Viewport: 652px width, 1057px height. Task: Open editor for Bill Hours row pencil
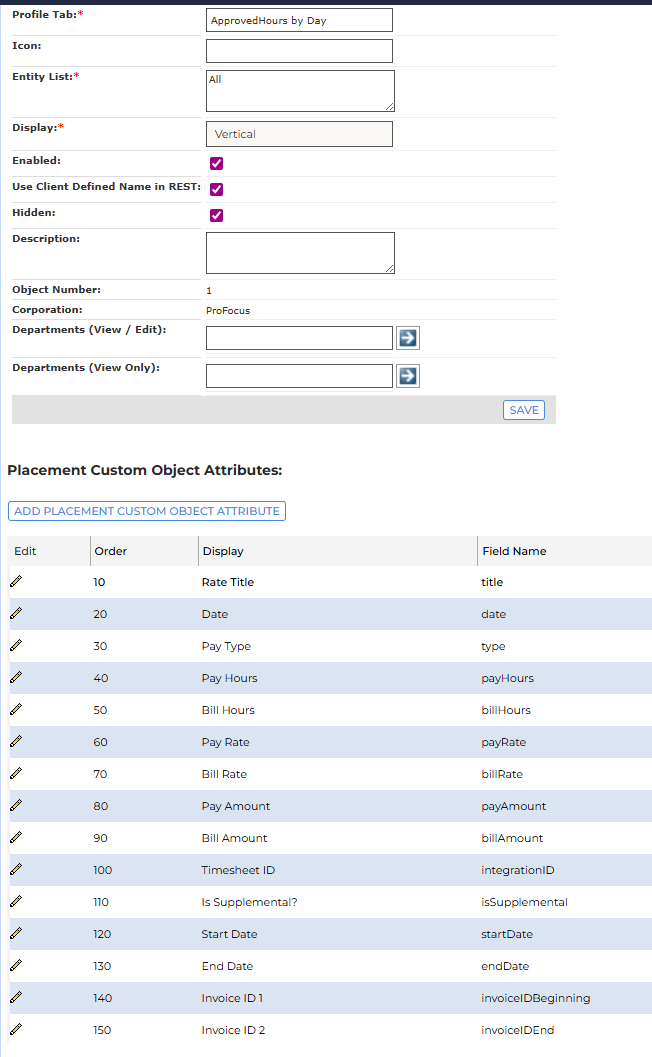(x=16, y=709)
